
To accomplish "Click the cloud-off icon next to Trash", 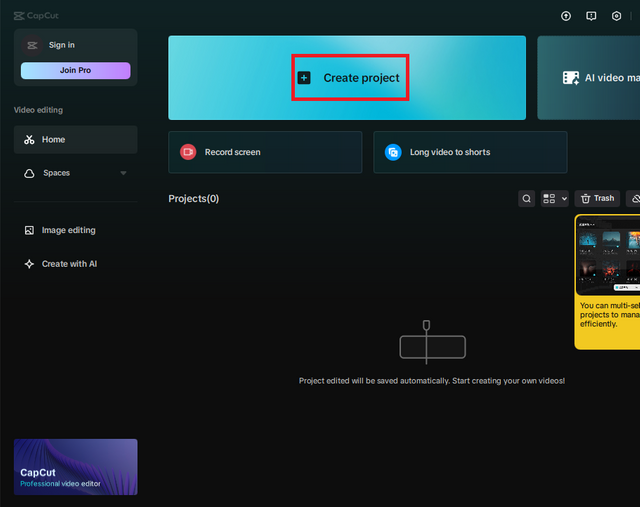I will coord(635,198).
